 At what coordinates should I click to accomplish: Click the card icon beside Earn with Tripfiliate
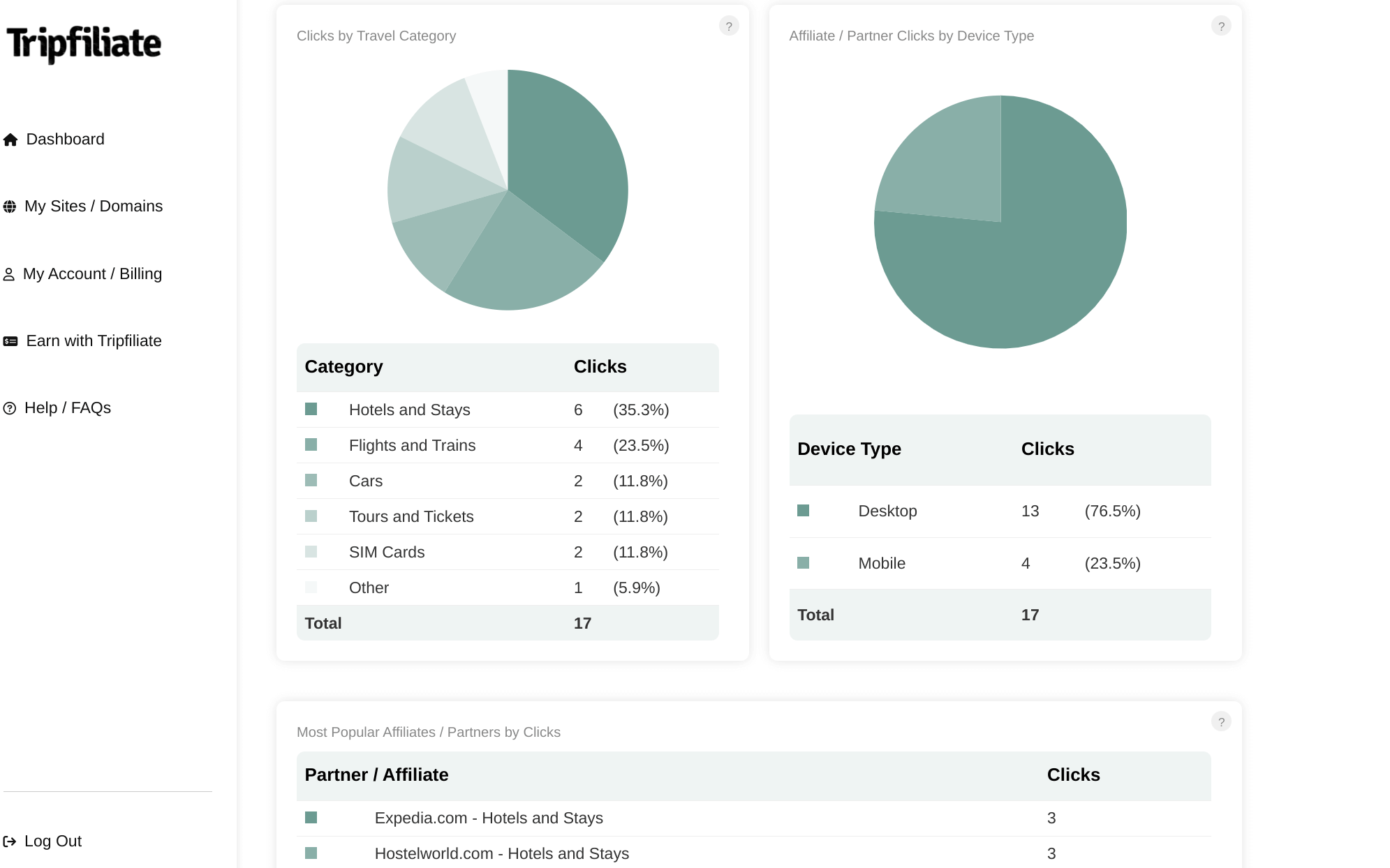(10, 341)
